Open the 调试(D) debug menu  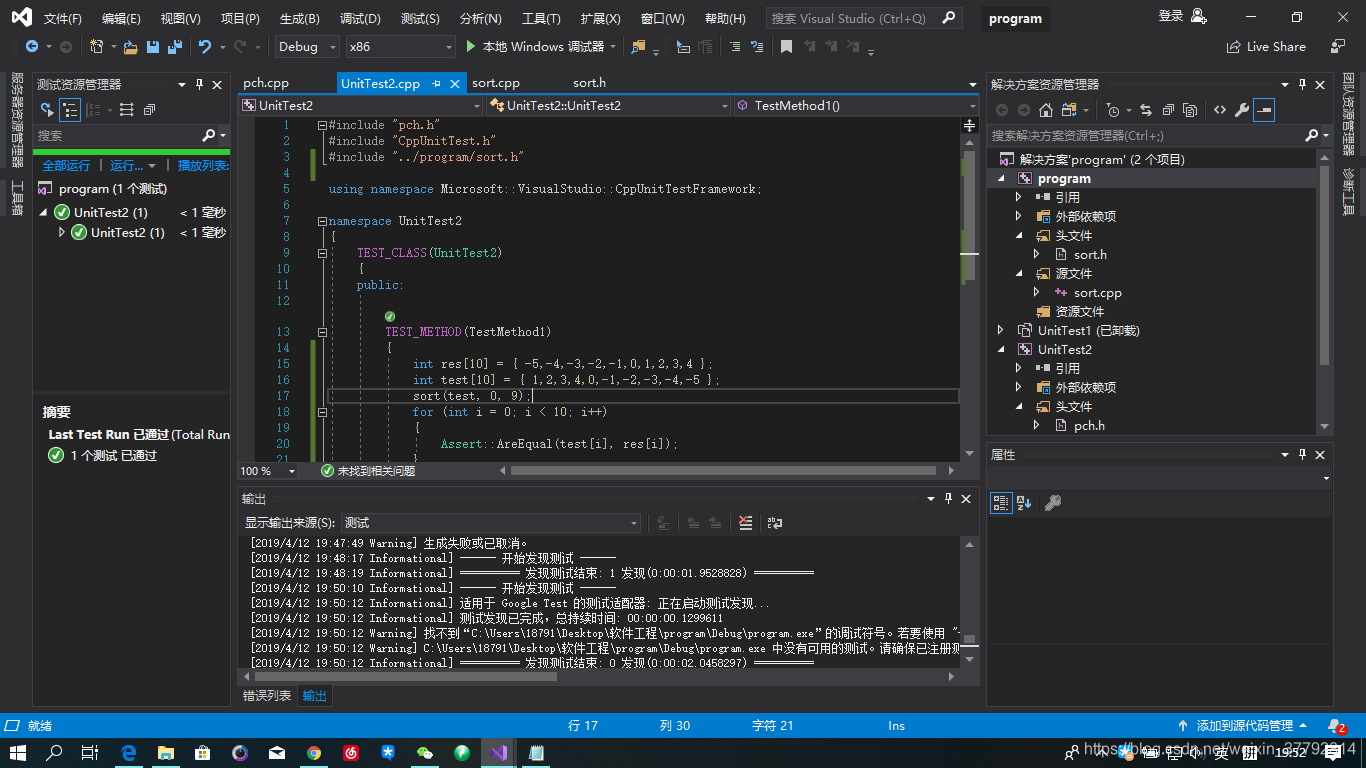coord(360,19)
